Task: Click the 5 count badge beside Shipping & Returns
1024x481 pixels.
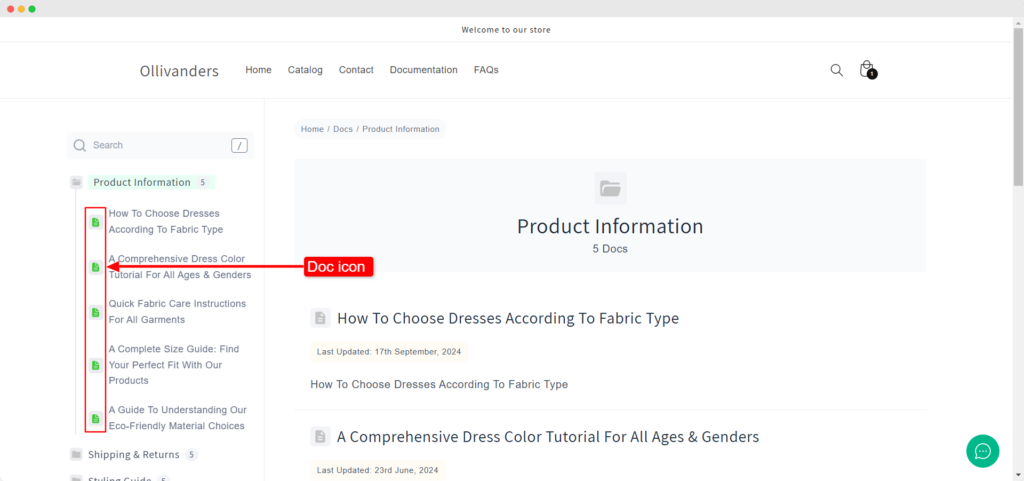Action: coord(191,454)
